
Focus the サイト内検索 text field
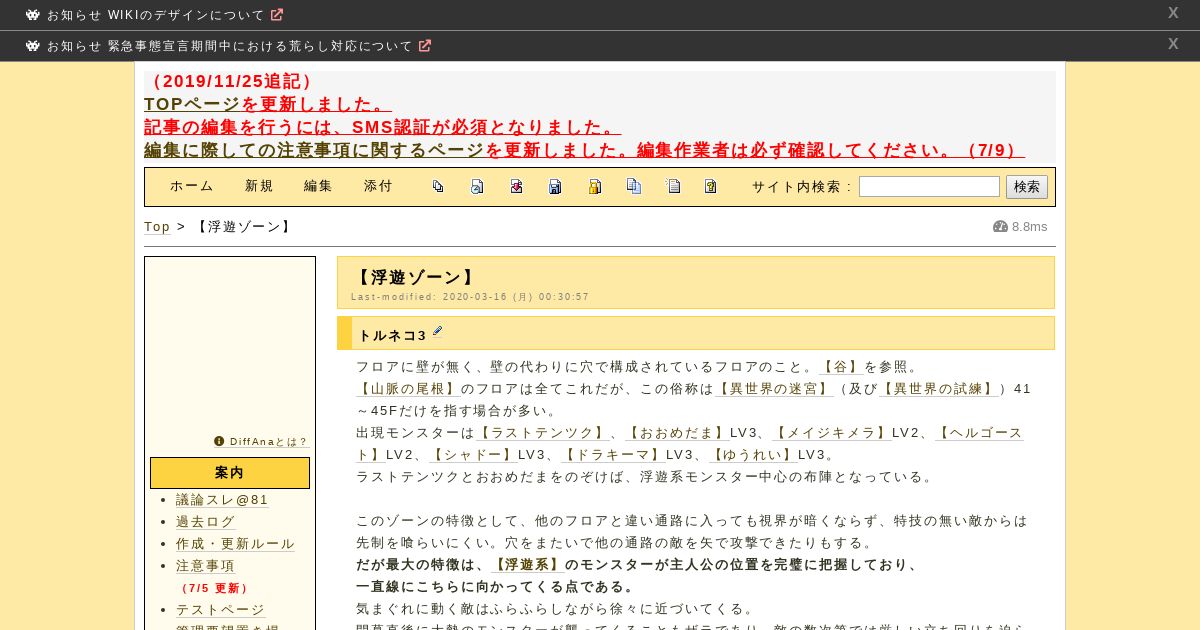(929, 187)
